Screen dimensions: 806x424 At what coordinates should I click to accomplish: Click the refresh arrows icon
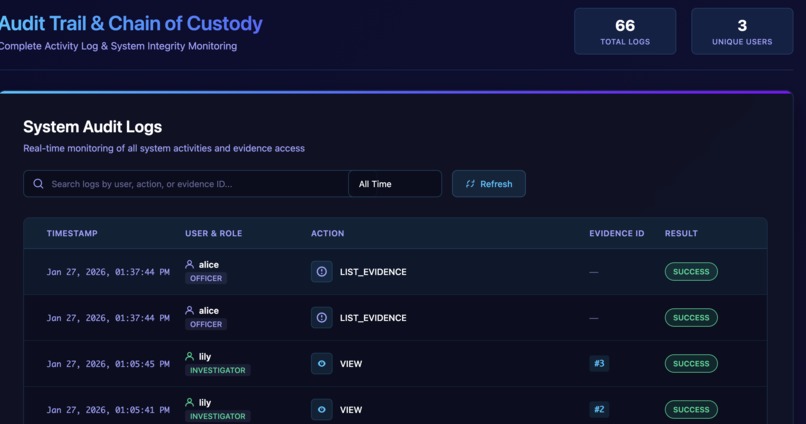pyautogui.click(x=470, y=183)
